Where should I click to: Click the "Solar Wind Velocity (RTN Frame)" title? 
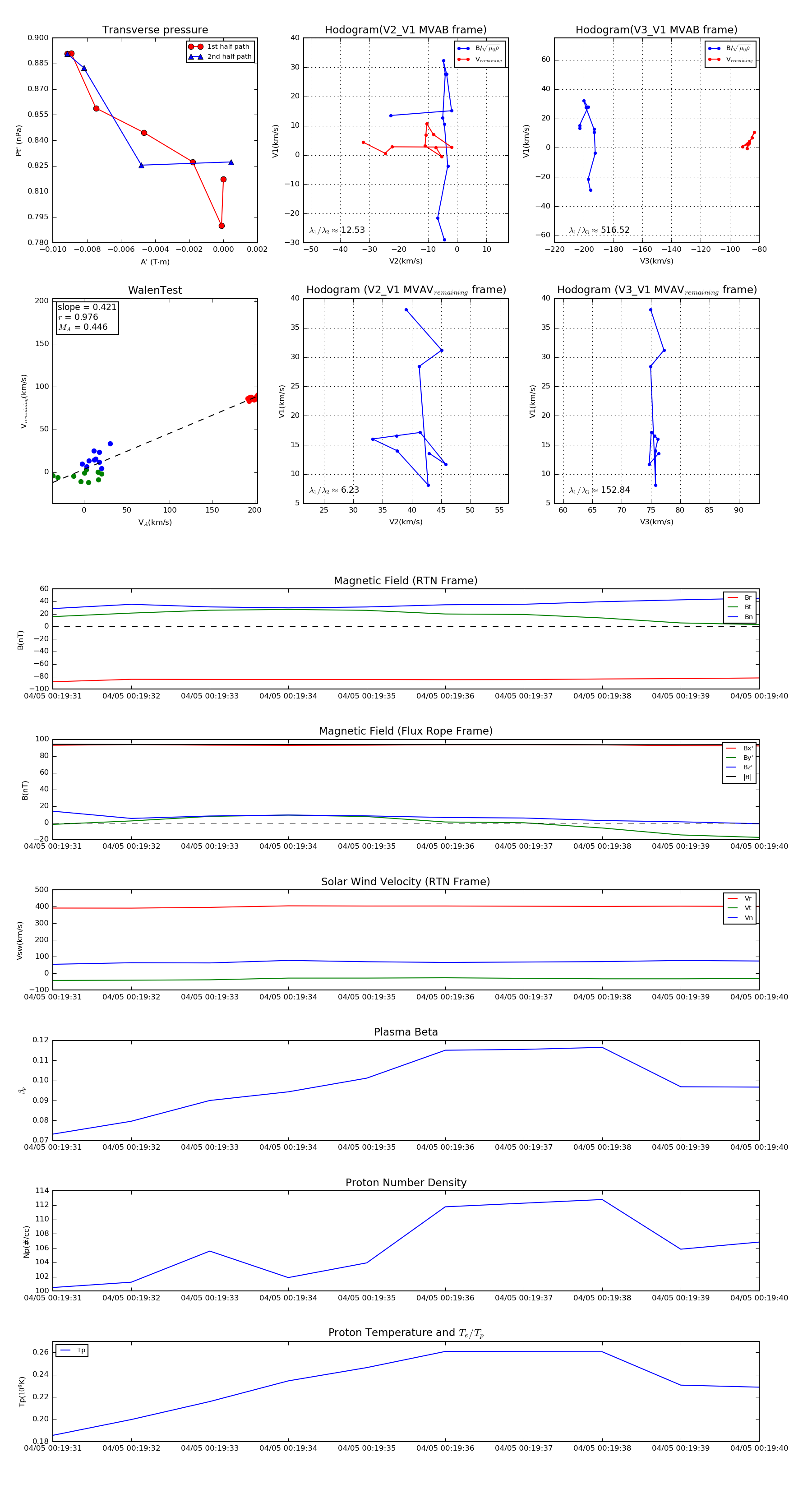[x=406, y=882]
